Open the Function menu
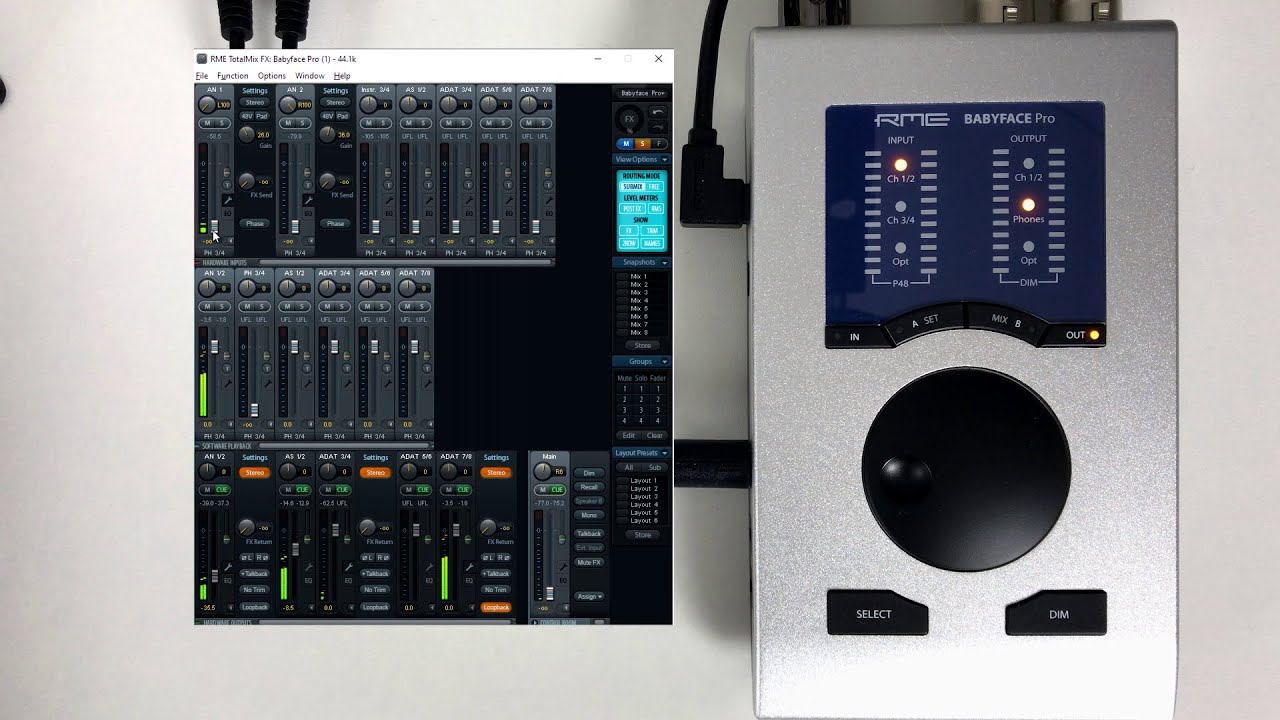Image resolution: width=1280 pixels, height=720 pixels. 232,76
